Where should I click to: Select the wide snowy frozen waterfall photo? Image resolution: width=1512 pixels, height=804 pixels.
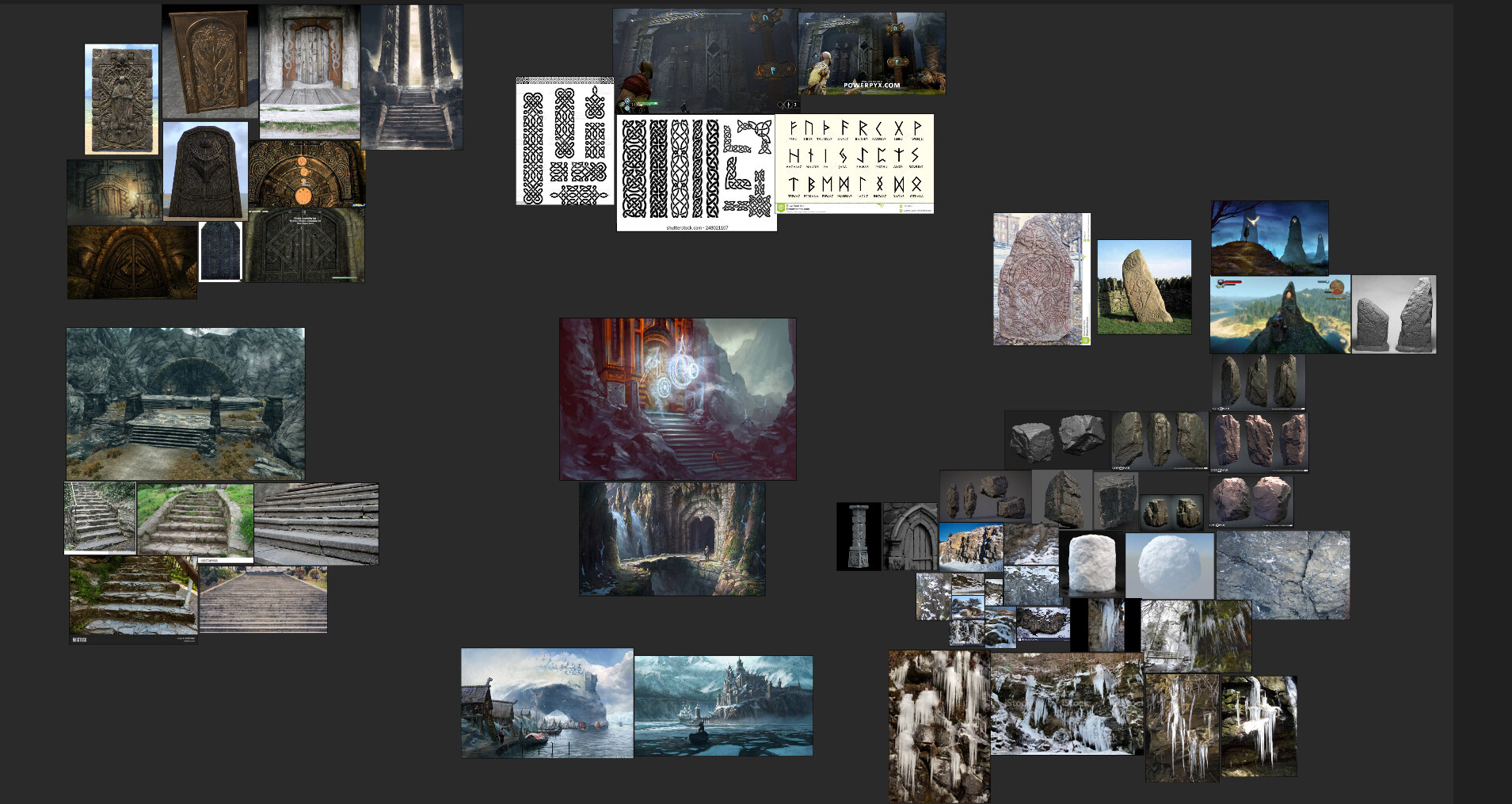tap(1067, 703)
